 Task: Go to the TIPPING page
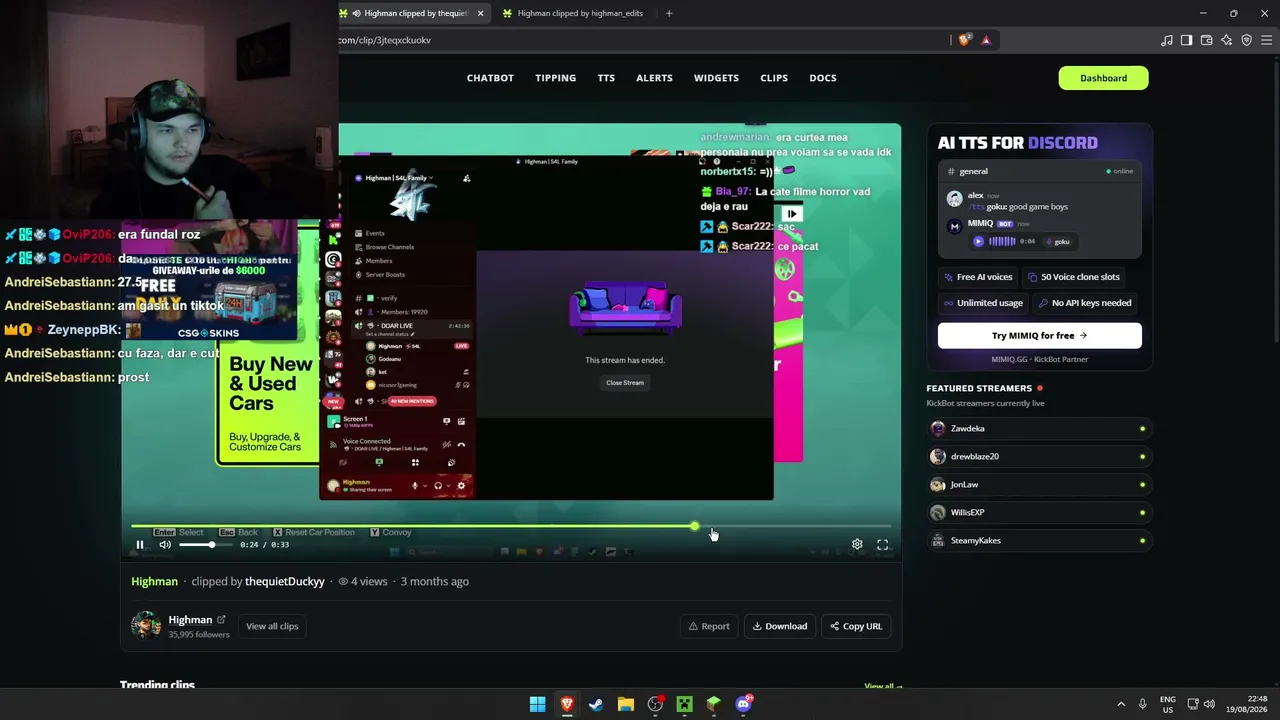click(x=555, y=78)
